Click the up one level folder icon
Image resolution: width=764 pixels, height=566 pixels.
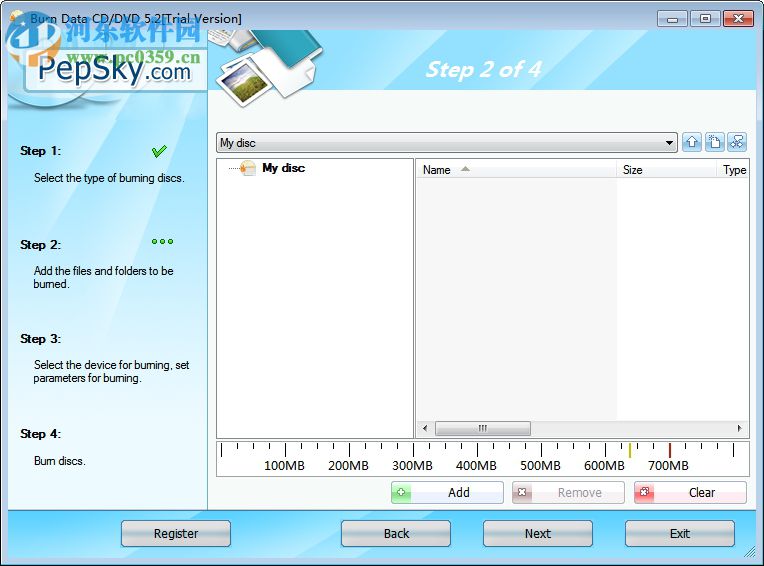[x=692, y=142]
